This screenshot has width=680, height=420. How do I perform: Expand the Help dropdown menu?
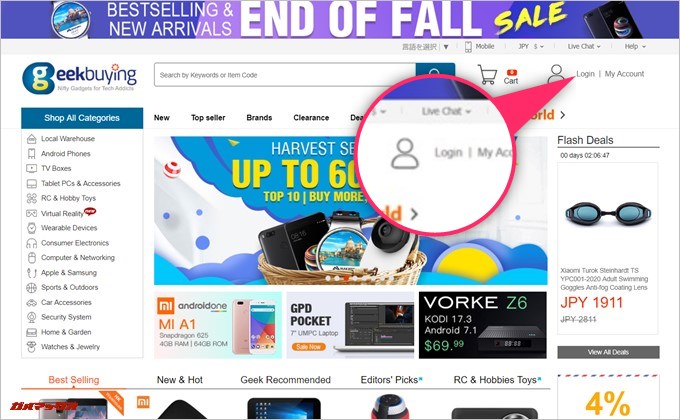tap(635, 46)
